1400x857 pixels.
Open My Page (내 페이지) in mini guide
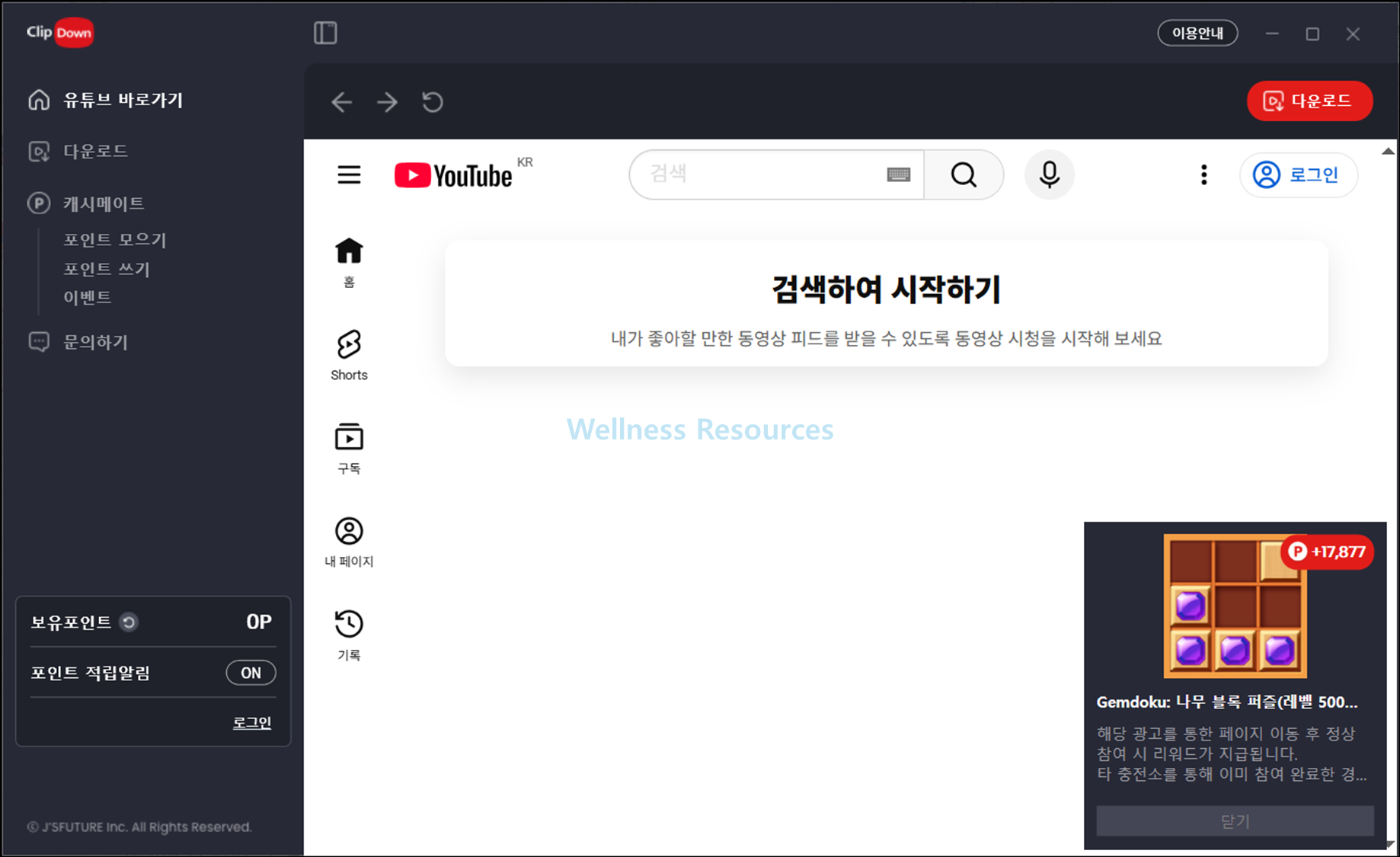click(x=349, y=542)
